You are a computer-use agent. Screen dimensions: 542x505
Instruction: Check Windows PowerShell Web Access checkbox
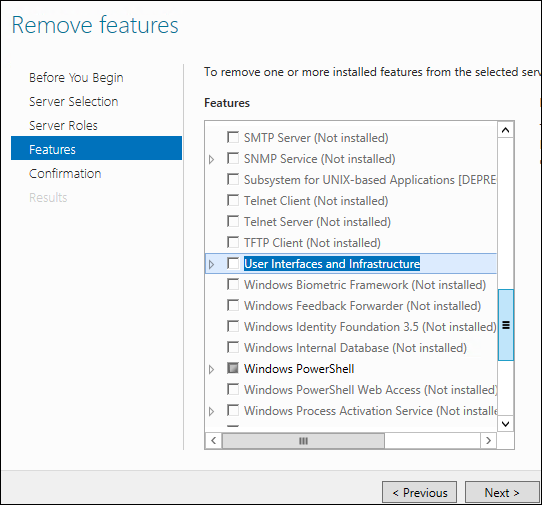click(233, 390)
